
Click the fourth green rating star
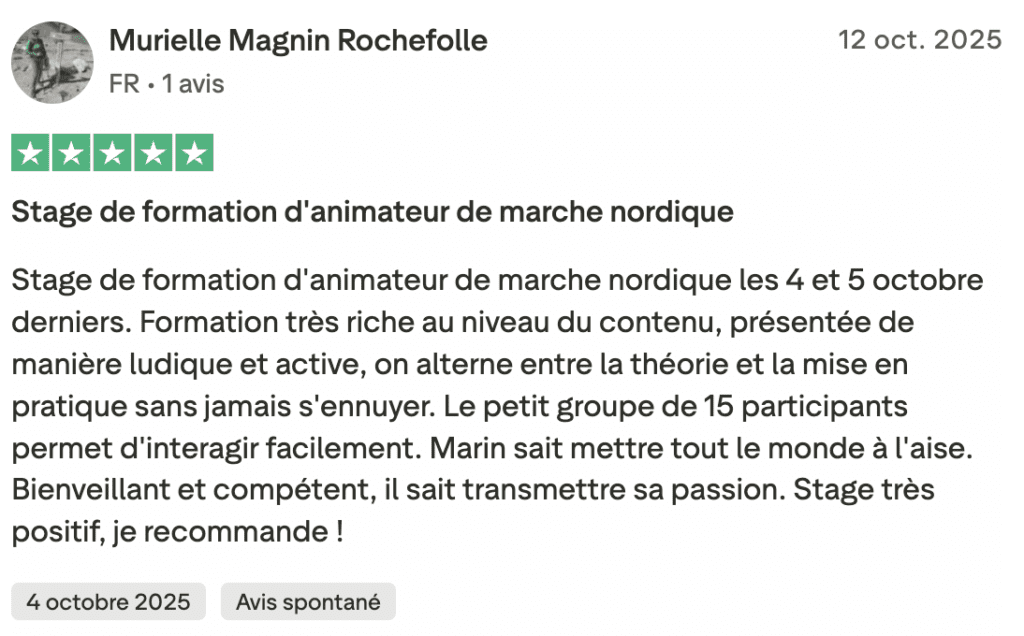[x=153, y=153]
